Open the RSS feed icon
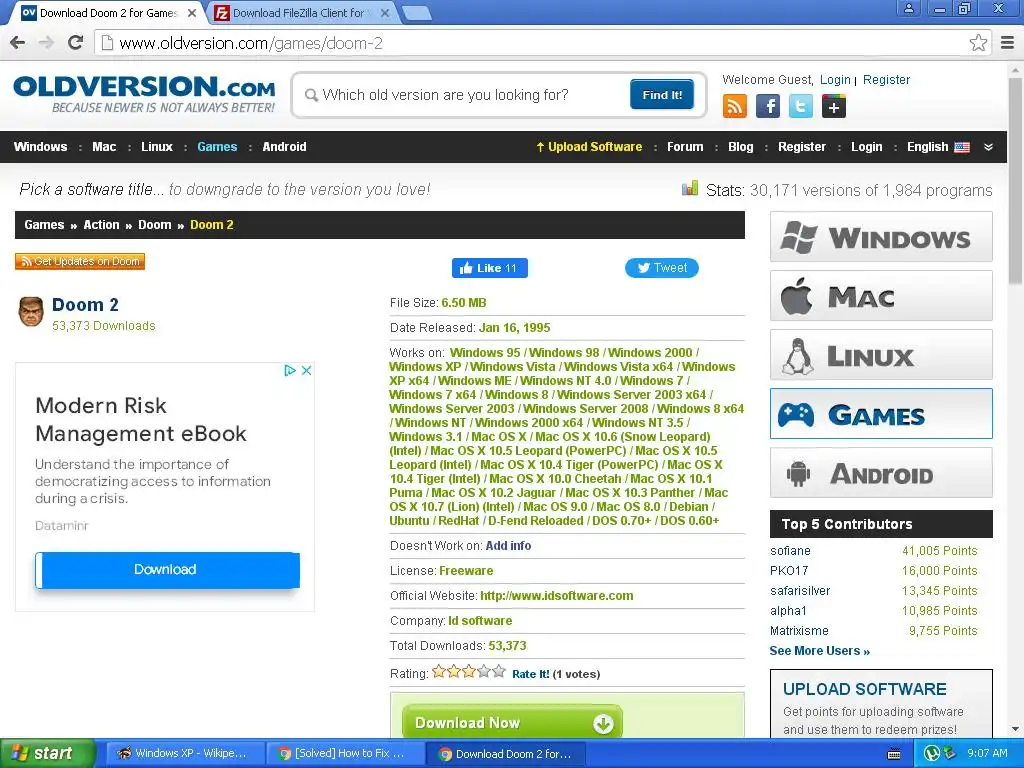Screen dimensions: 1024x768 (735, 106)
